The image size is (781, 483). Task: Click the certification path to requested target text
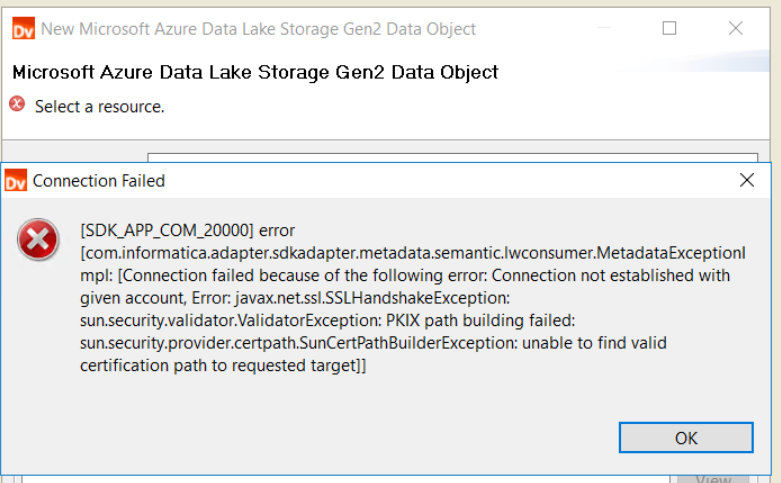223,365
